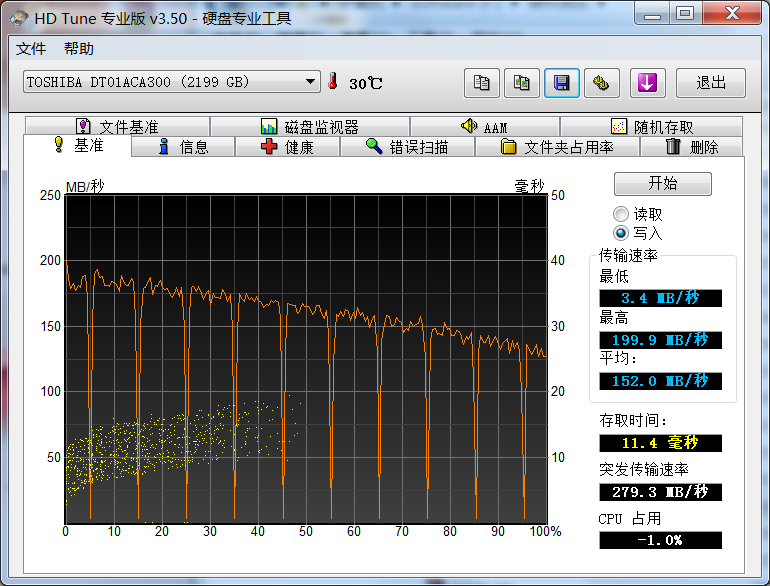The image size is (770, 586).
Task: Switch to the AAM tab
Action: (x=485, y=127)
